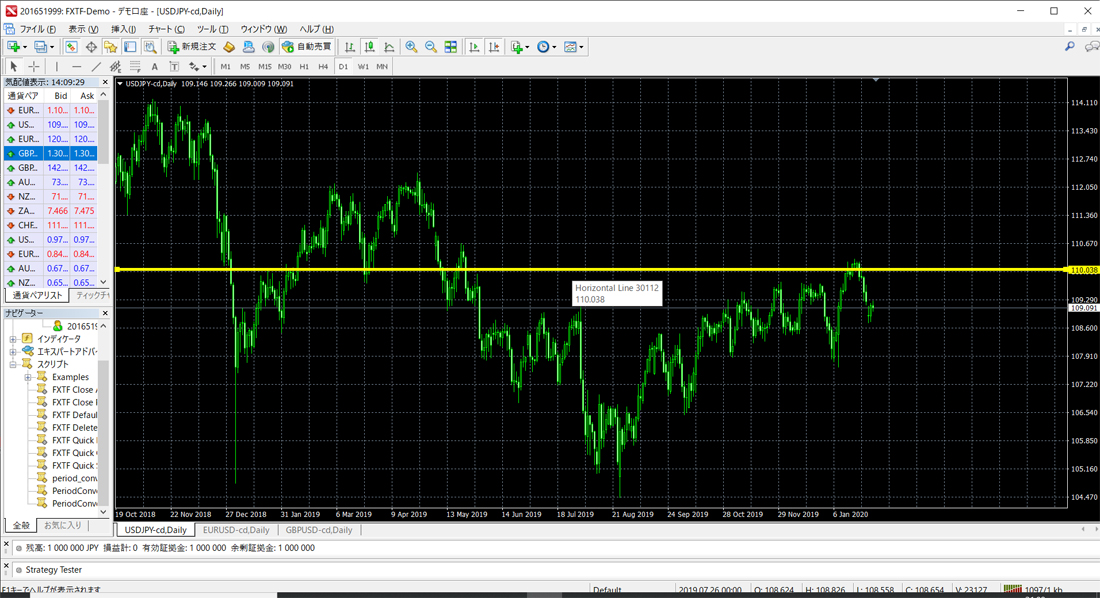Open arrows objects dropdown
The width and height of the screenshot is (1100, 598).
pyautogui.click(x=198, y=67)
